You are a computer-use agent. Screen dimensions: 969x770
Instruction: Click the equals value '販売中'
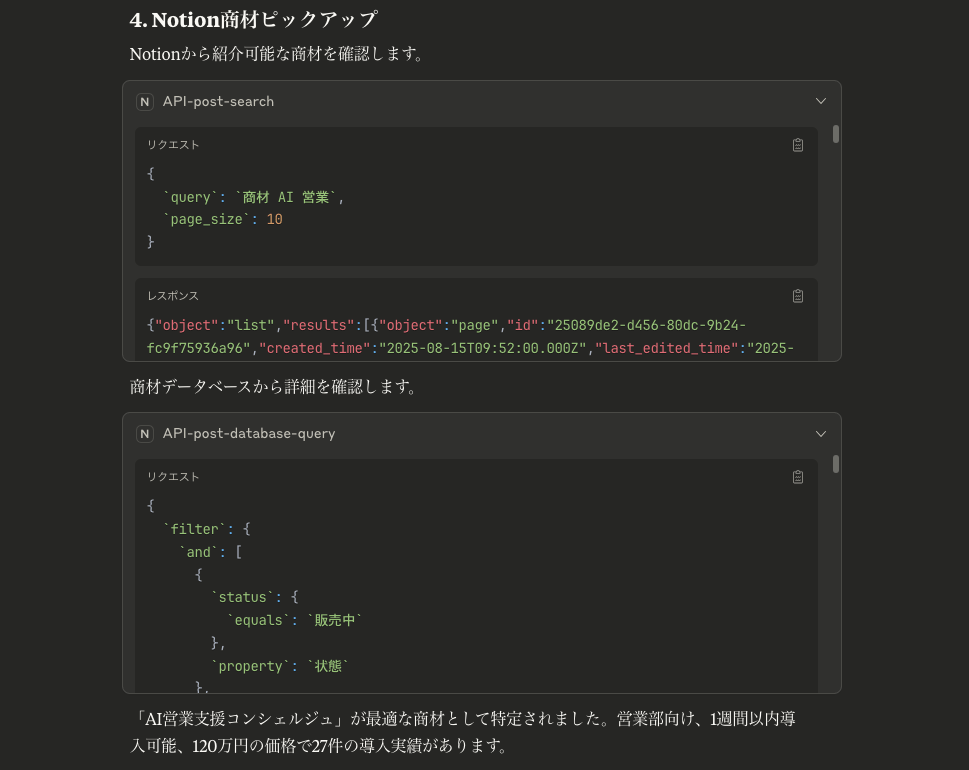(334, 620)
